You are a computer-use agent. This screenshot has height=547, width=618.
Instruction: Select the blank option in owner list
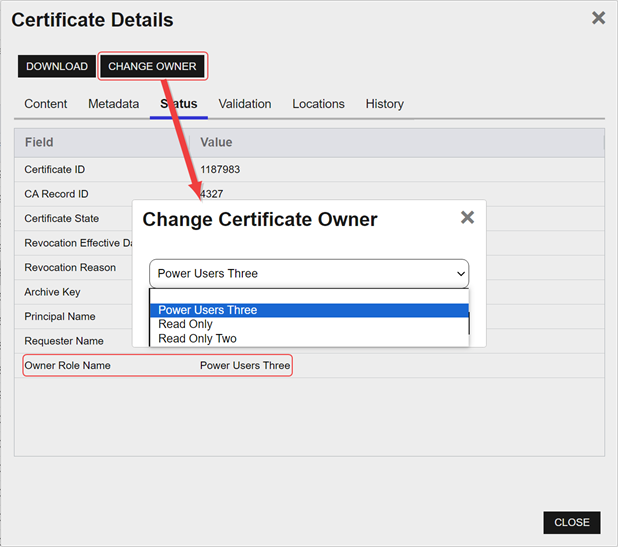[308, 296]
